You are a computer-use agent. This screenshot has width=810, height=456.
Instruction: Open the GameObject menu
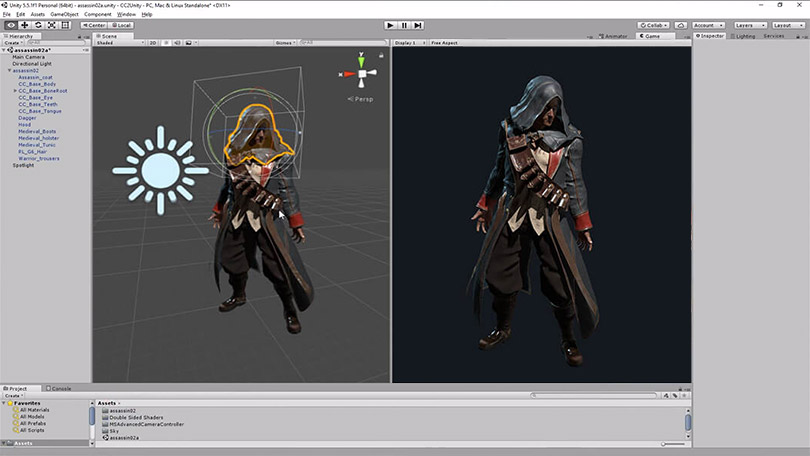click(x=65, y=14)
